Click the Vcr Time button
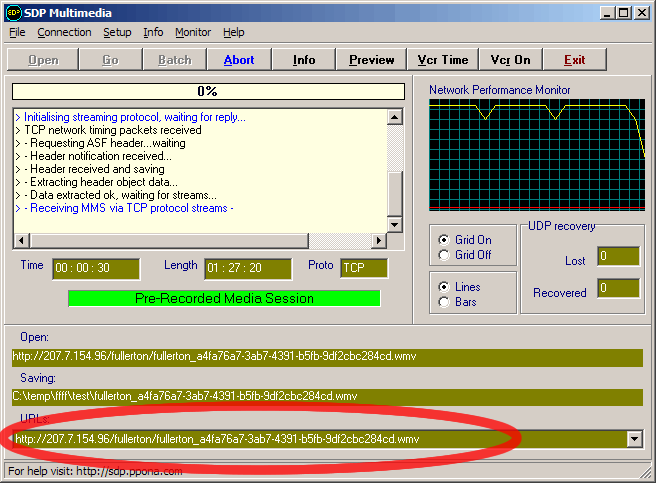This screenshot has height=483, width=656. 441,60
